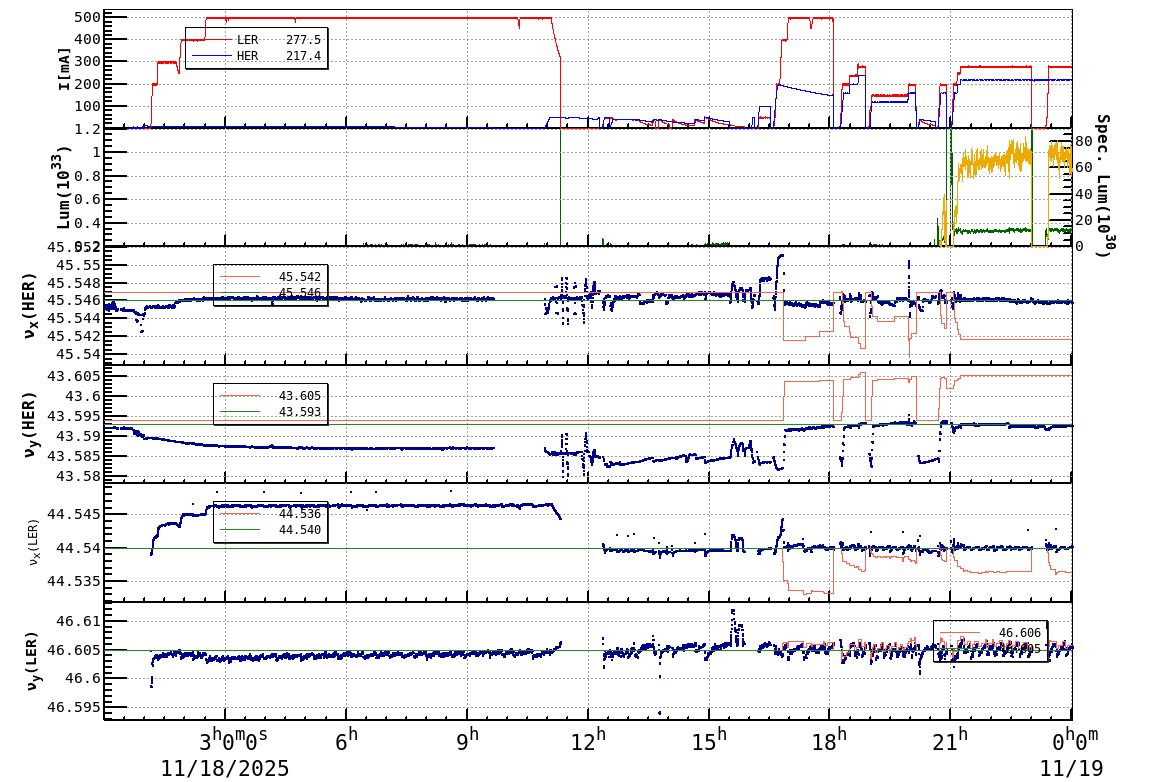This screenshot has height=782, width=1154.
Task: Click the 6h time axis label
Action: click(x=347, y=739)
